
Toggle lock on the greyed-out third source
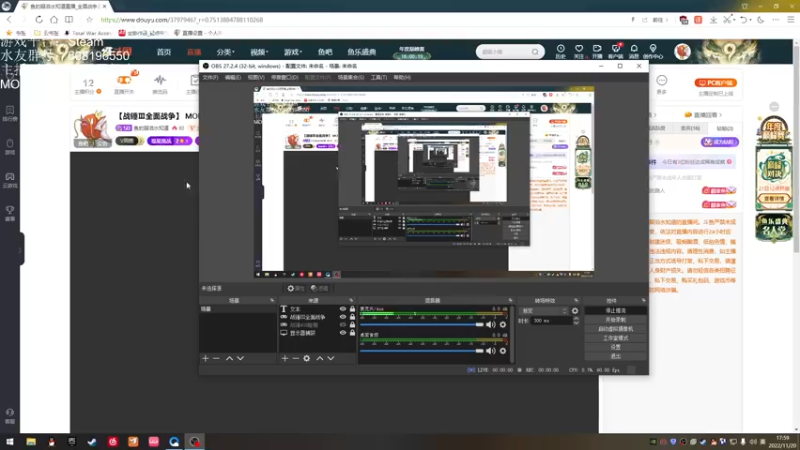point(352,325)
